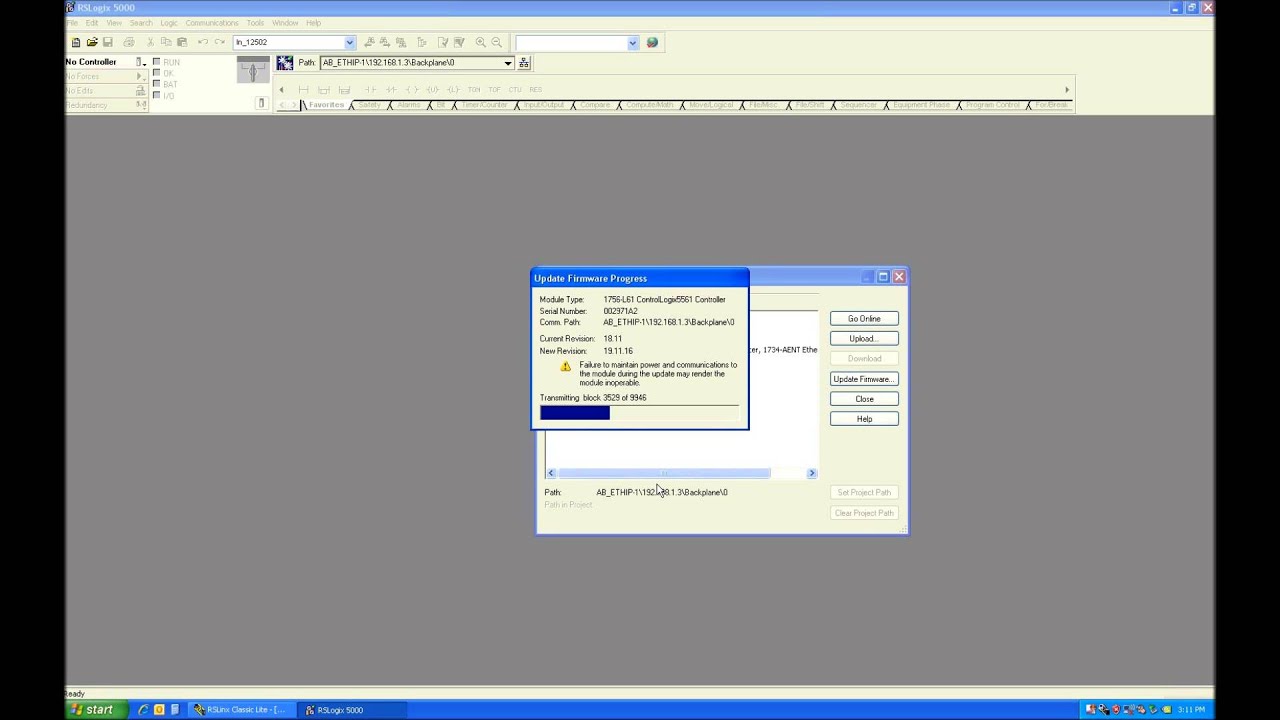Click the Cut scissors icon
Image resolution: width=1280 pixels, height=720 pixels.
(151, 42)
